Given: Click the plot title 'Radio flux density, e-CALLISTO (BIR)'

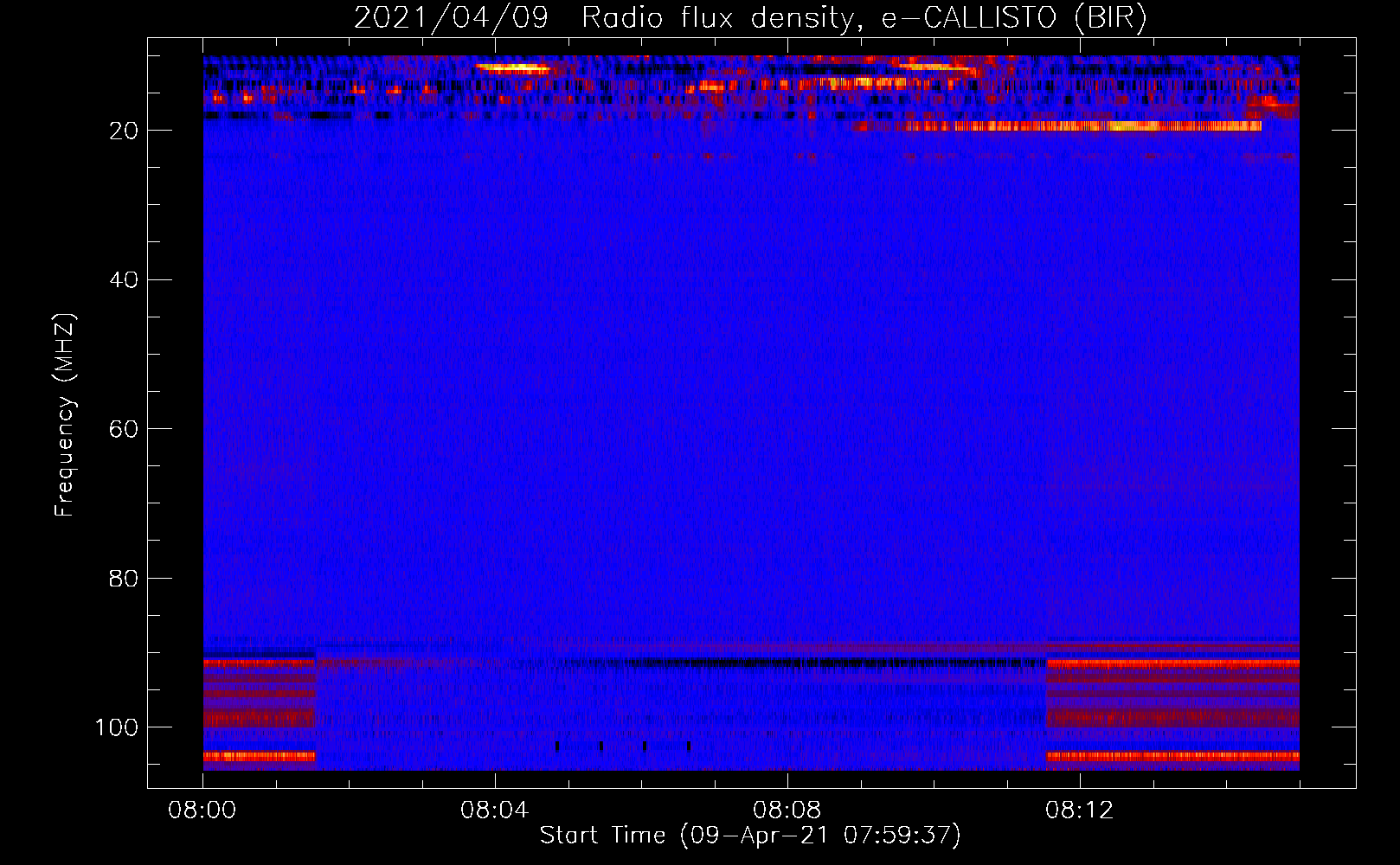Looking at the screenshot, I should click(x=864, y=18).
